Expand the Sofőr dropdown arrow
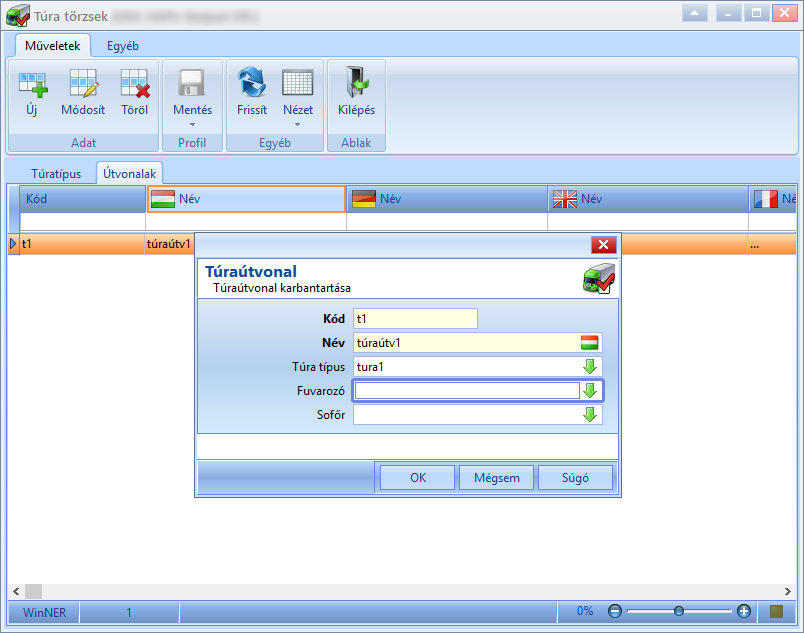The height and width of the screenshot is (633, 804). click(590, 415)
